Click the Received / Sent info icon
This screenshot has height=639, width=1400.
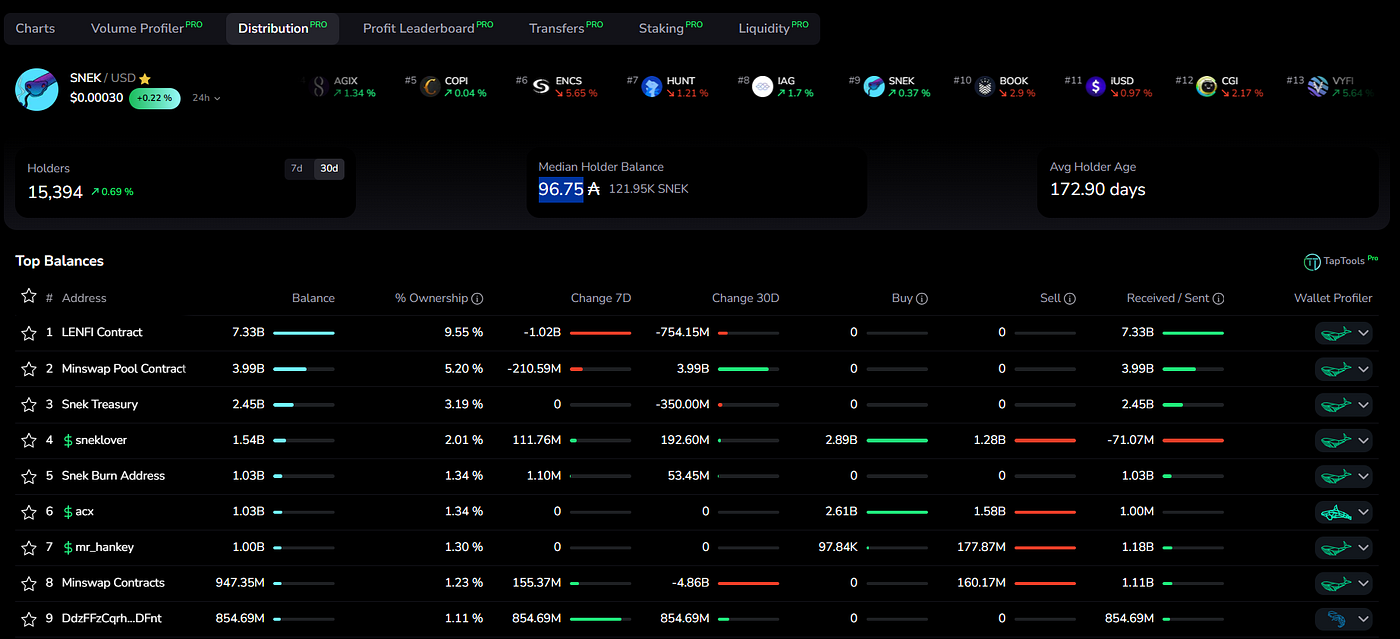click(1218, 298)
